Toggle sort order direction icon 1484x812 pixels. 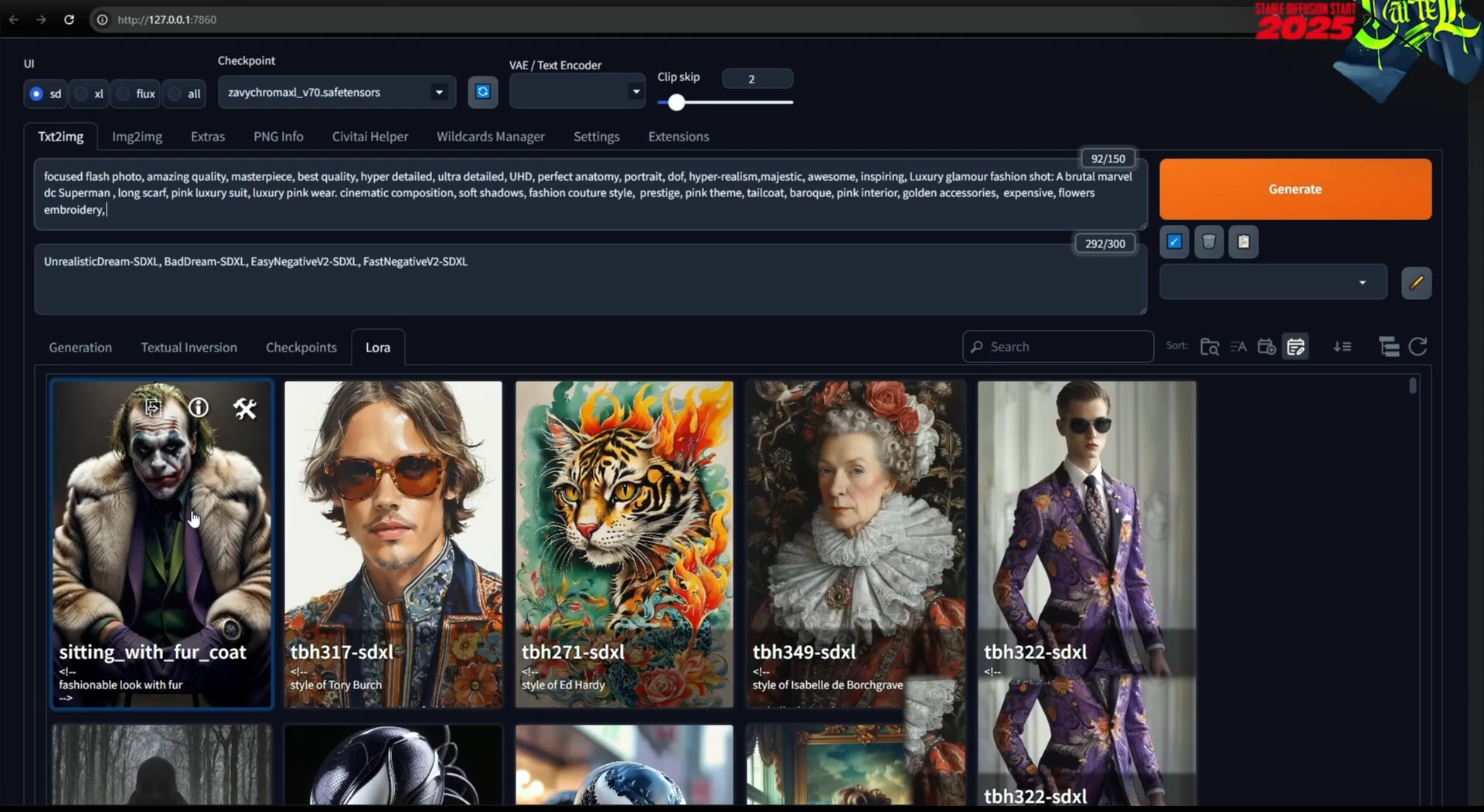click(1343, 347)
